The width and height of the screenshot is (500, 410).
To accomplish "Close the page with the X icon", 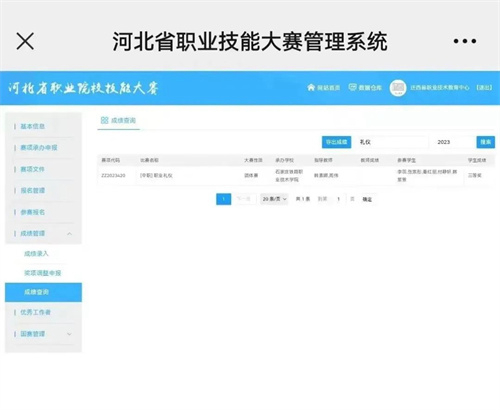I will [x=25, y=41].
